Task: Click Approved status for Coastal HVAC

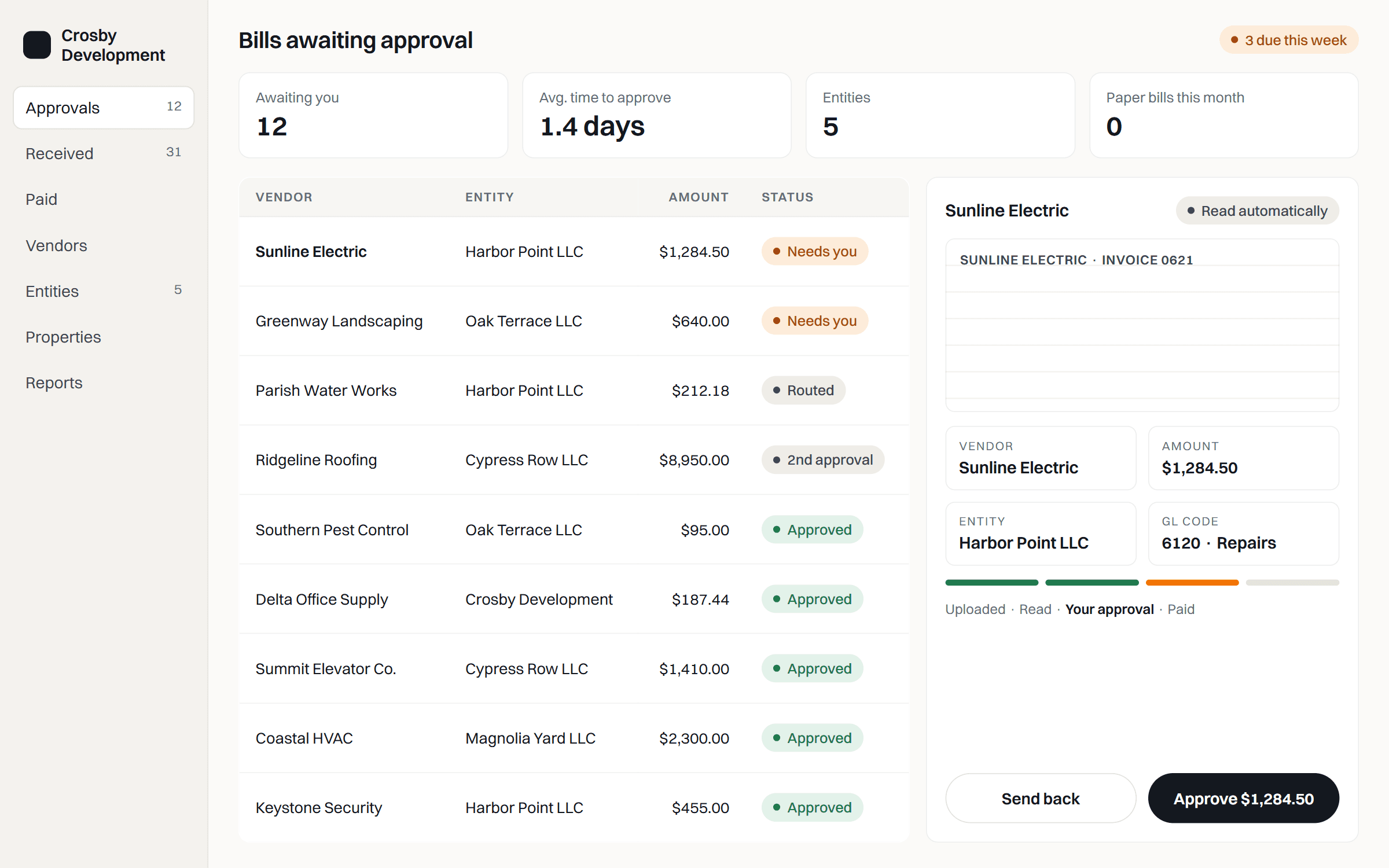Action: click(x=812, y=738)
